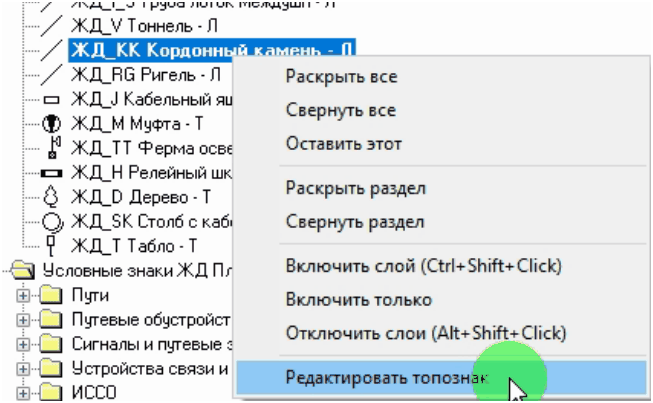Screen dimensions: 653x403
Task: Click the ЖД_TT Ферма symbol icon
Action: [x=52, y=148]
